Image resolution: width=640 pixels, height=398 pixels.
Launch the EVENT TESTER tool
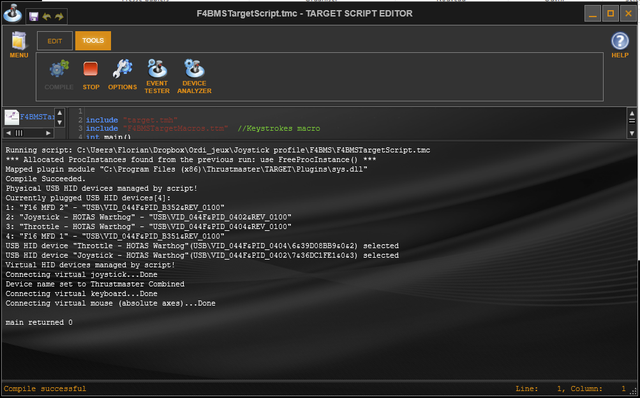(157, 76)
